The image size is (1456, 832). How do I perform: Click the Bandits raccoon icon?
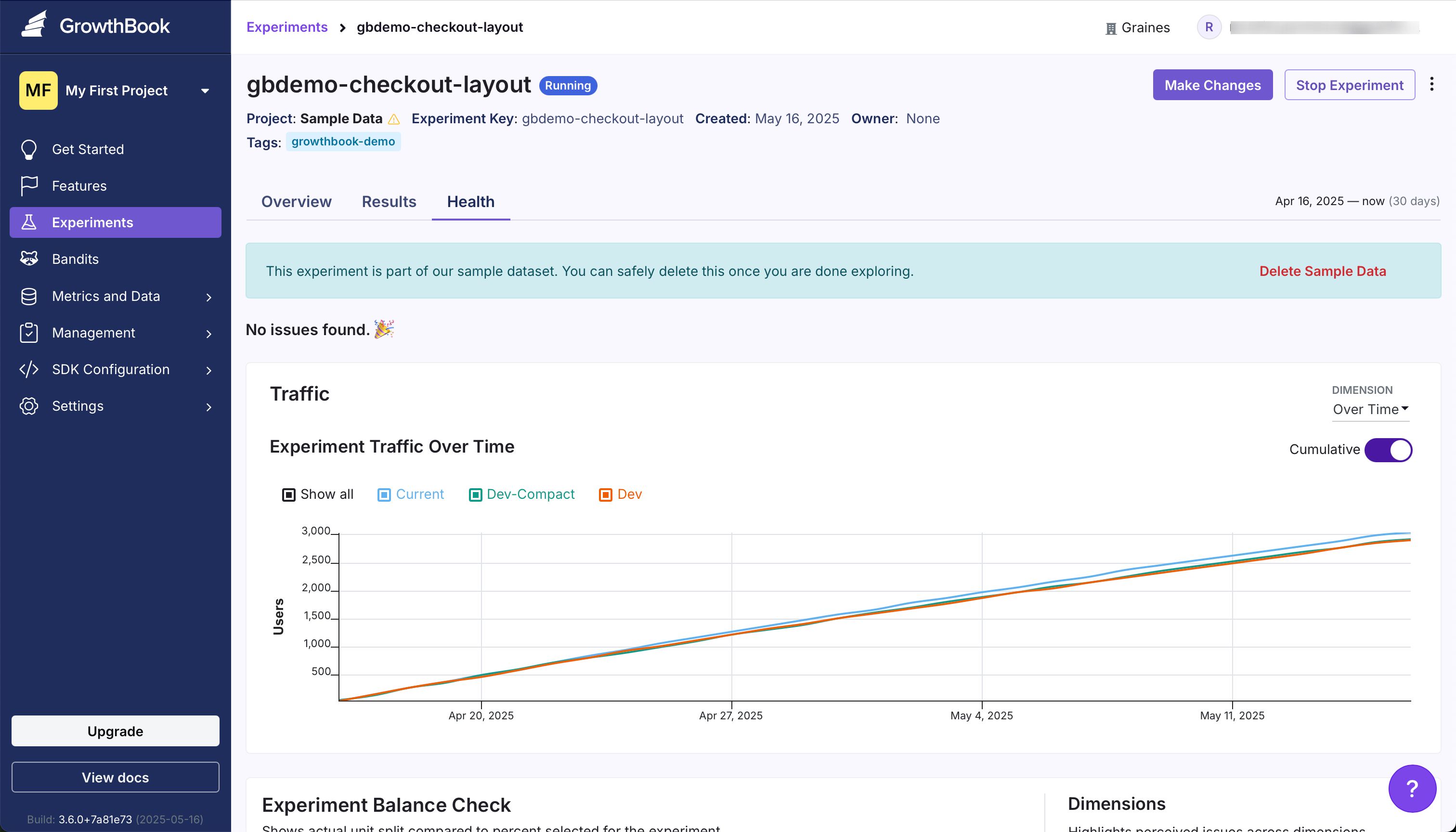pos(28,259)
